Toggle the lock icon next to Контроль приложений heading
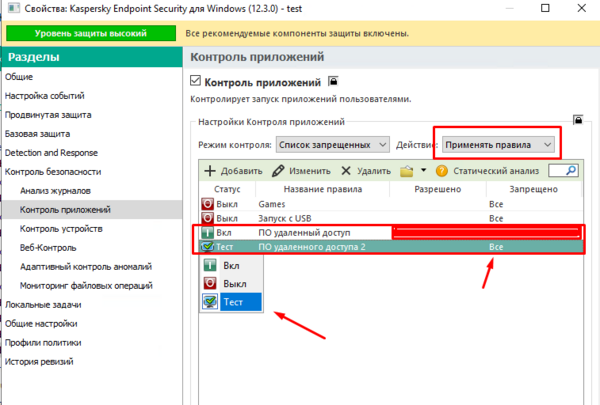The width and height of the screenshot is (600, 405). click(x=333, y=82)
